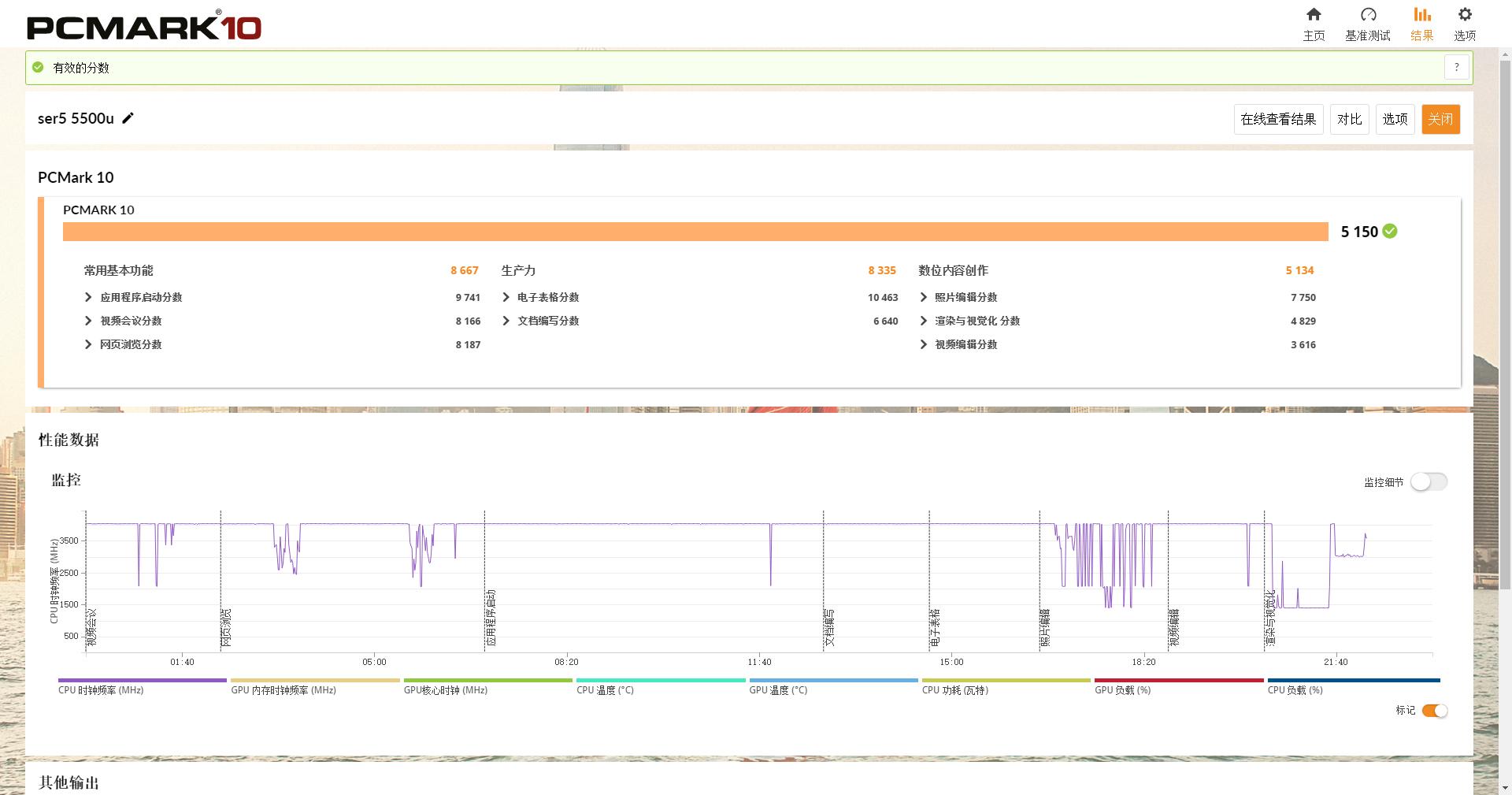Toggle the CPU clock frequency (CPU 时钟频率) legend
1512x795 pixels.
(142, 681)
